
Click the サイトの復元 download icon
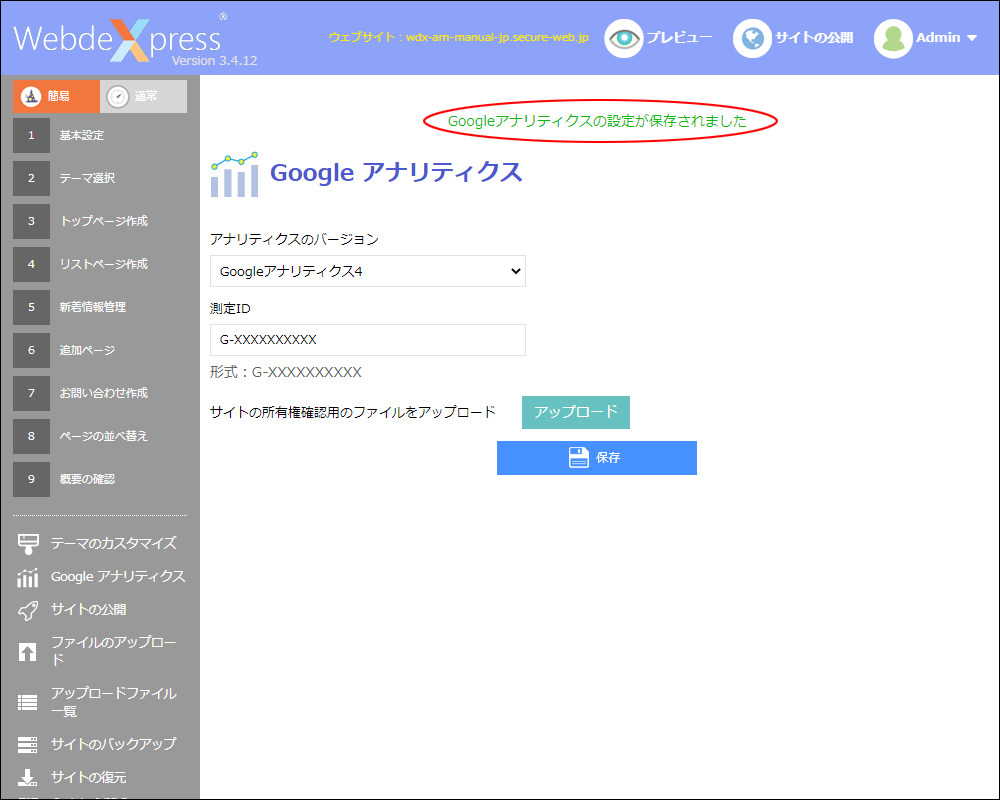(x=27, y=778)
